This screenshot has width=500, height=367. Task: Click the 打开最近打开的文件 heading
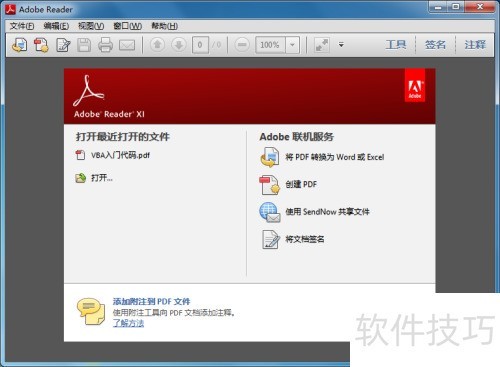[123, 136]
